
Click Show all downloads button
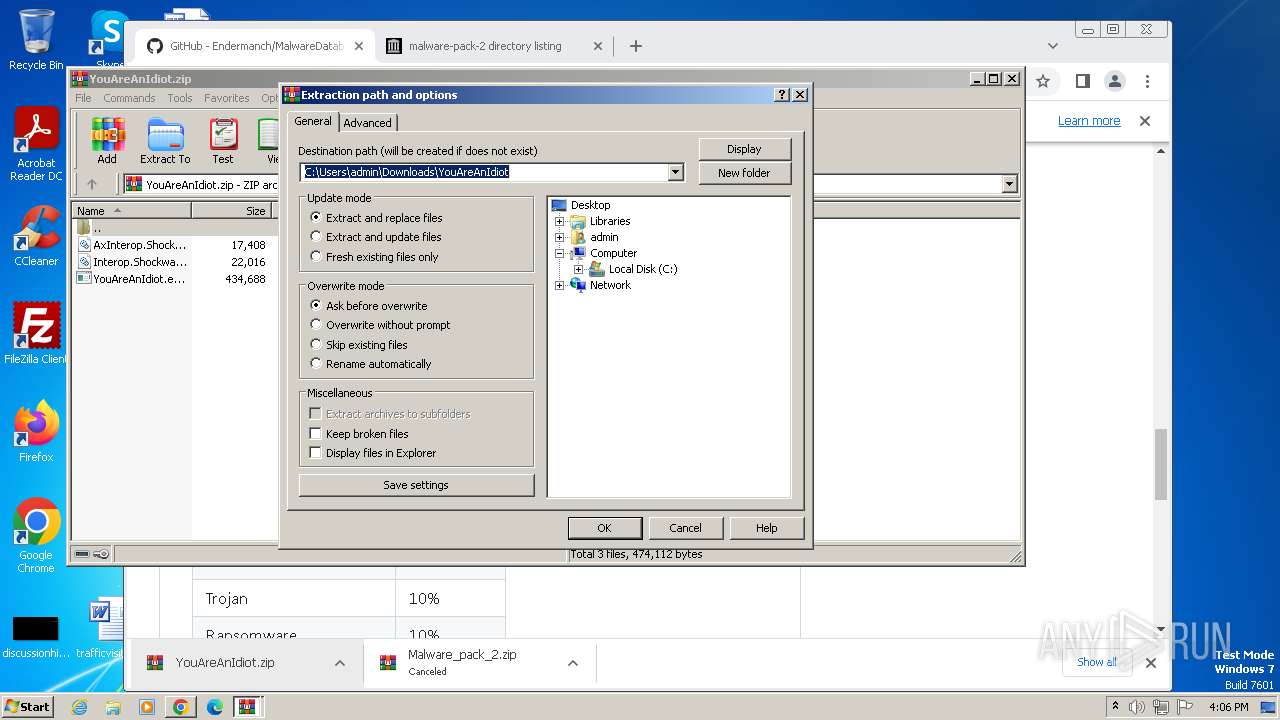tap(1097, 662)
